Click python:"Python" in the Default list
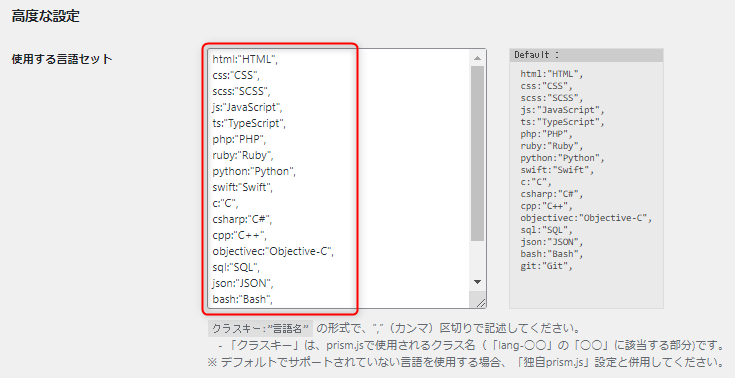The height and width of the screenshot is (378, 735). (562, 158)
